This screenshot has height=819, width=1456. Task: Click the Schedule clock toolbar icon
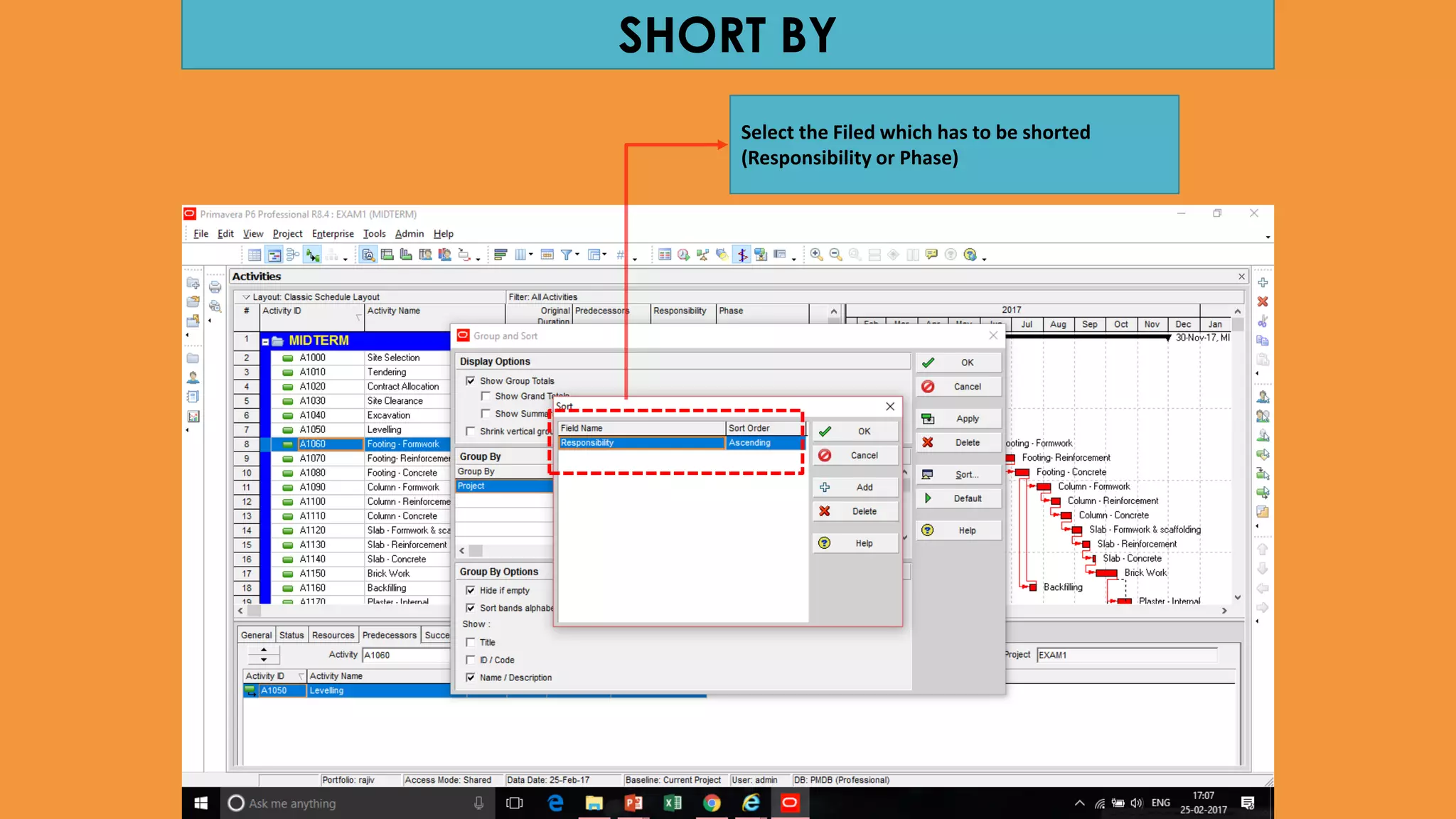pos(683,255)
